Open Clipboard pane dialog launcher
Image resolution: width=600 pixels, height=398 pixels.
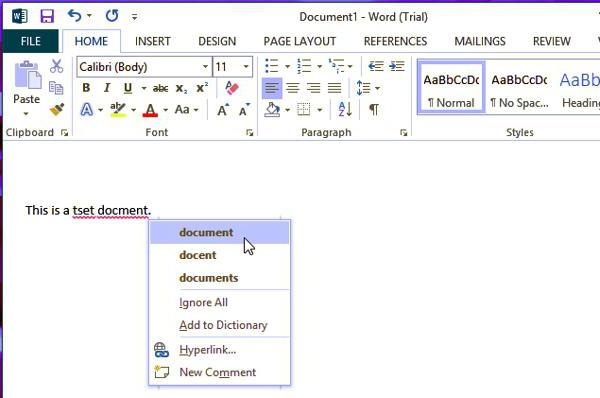click(64, 133)
